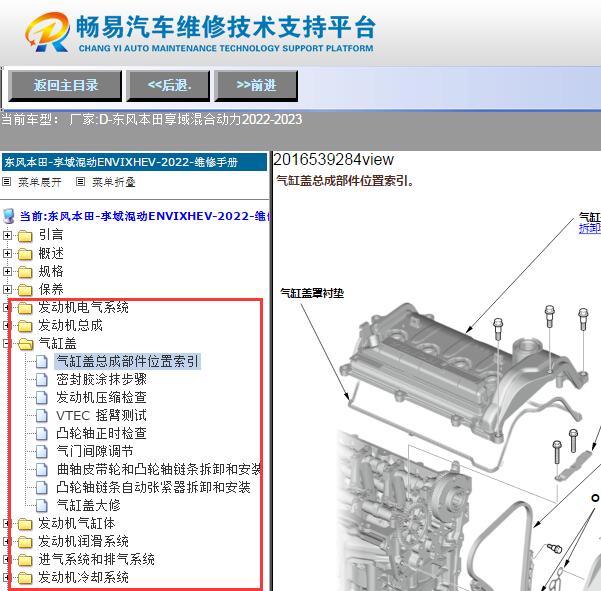
Task: Select the 引言 tree label
Action: coord(51,235)
